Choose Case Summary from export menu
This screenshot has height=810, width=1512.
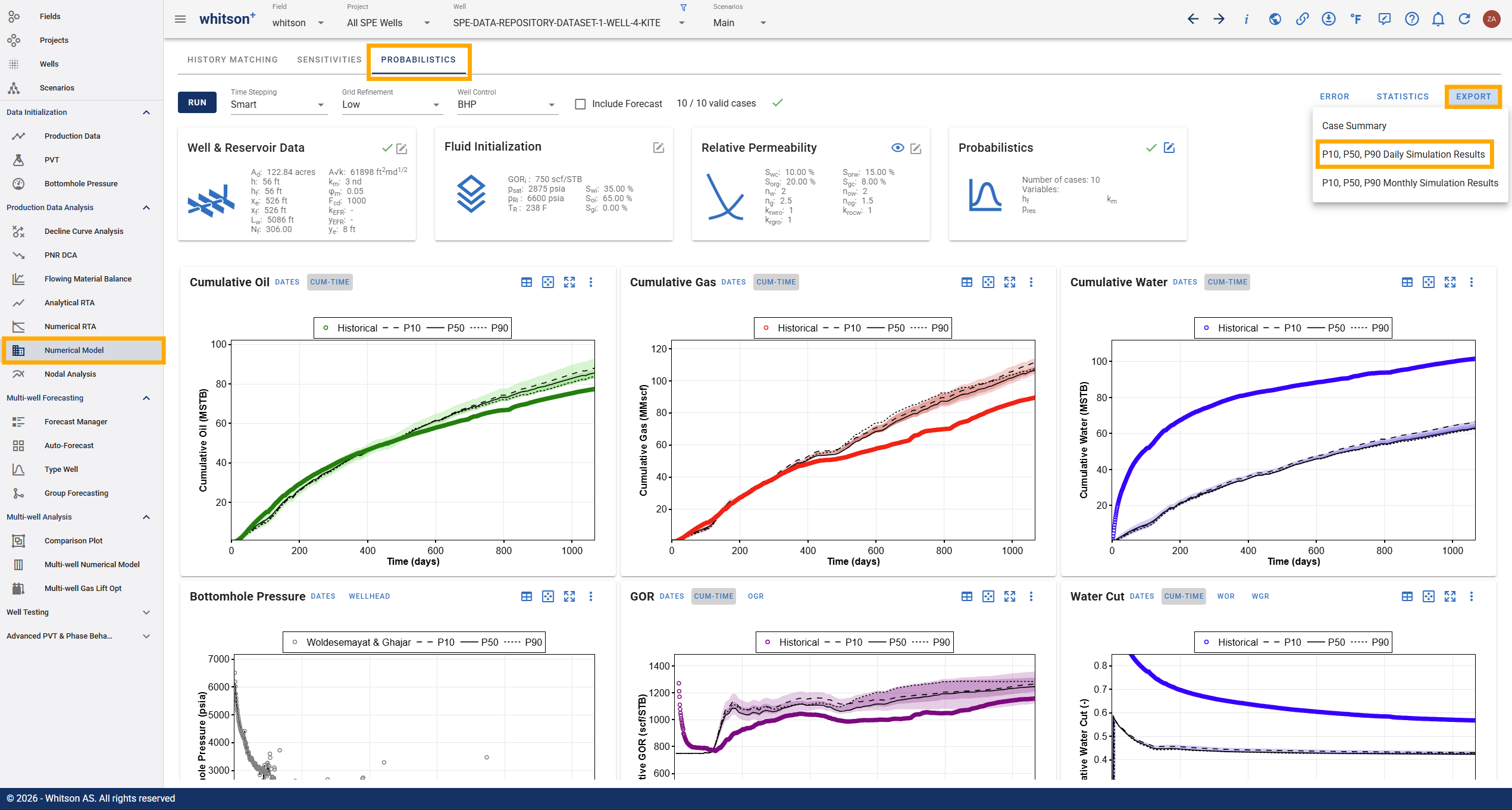point(1354,126)
